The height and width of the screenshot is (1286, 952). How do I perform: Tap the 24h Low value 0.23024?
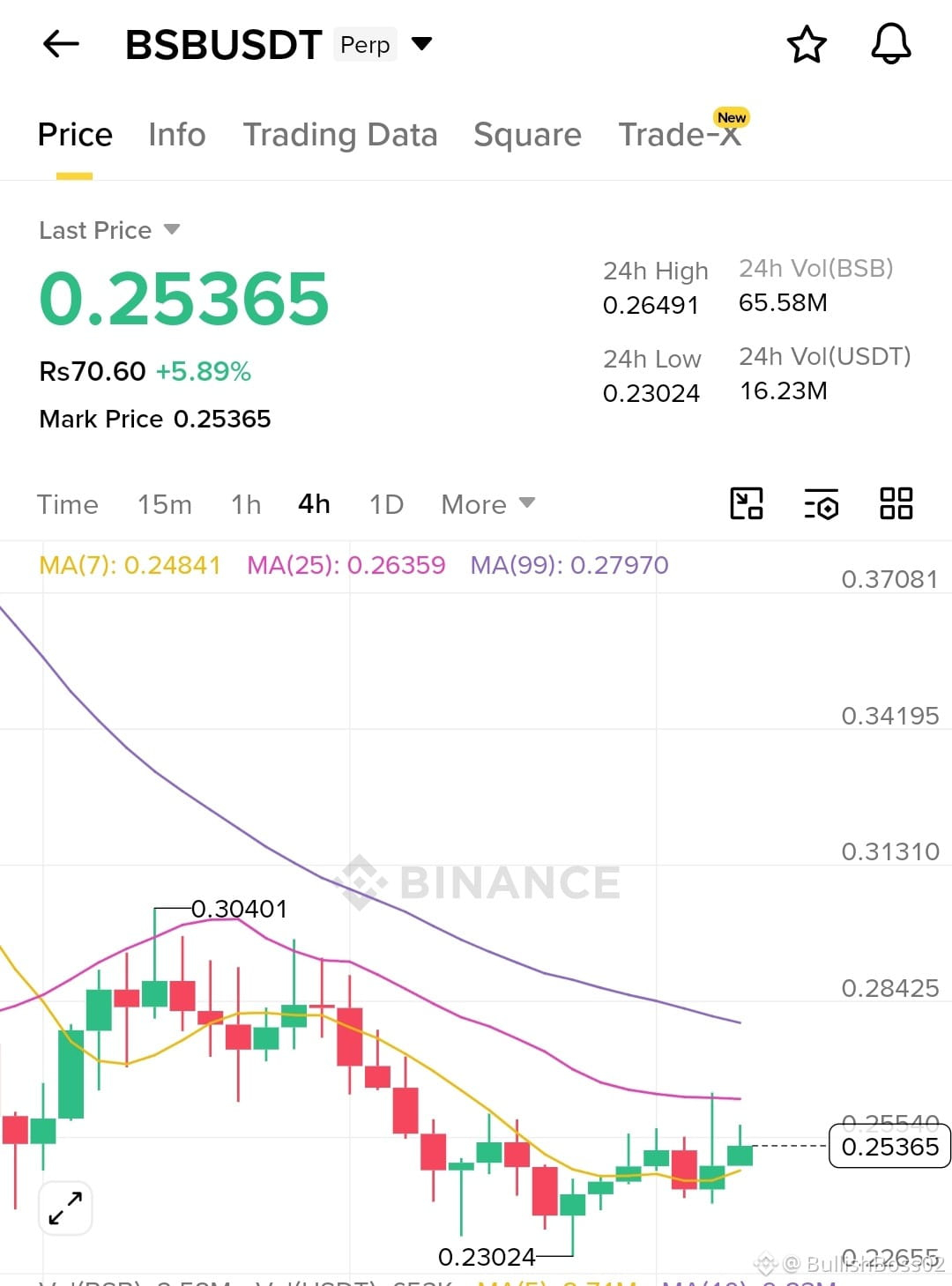651,393
